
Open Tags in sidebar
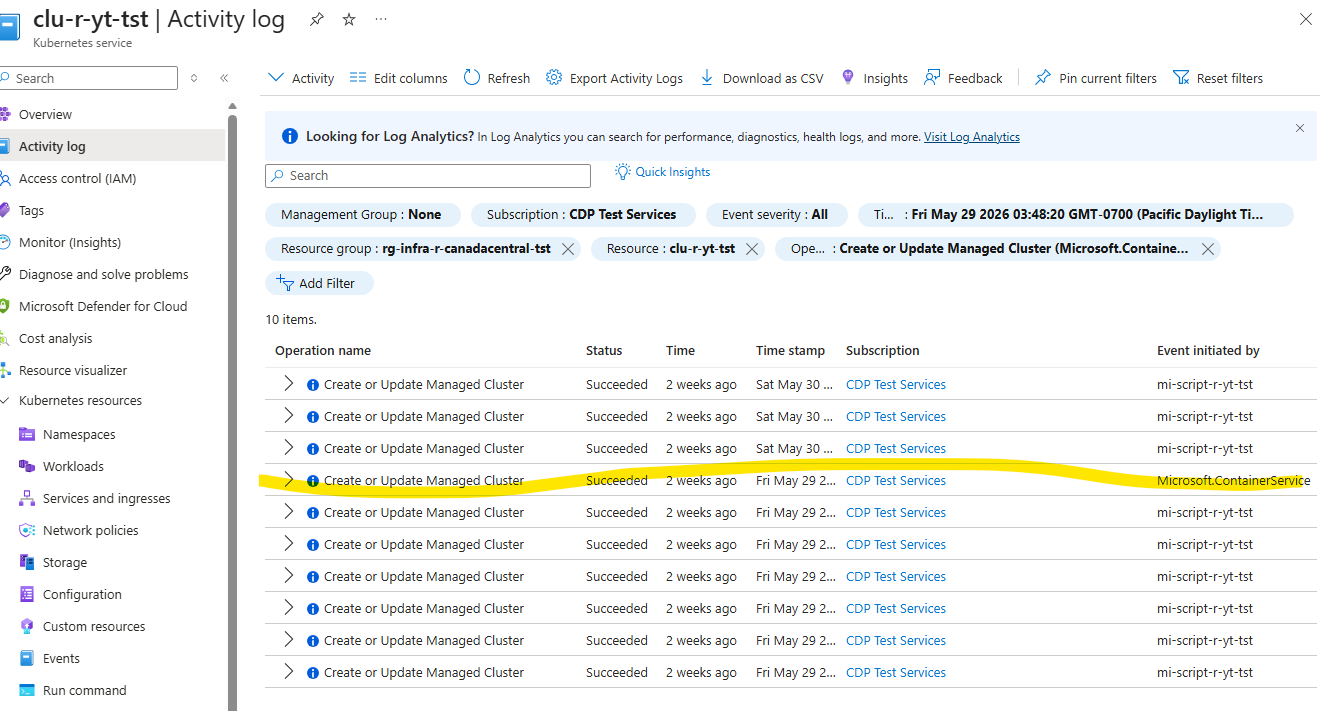coord(31,210)
